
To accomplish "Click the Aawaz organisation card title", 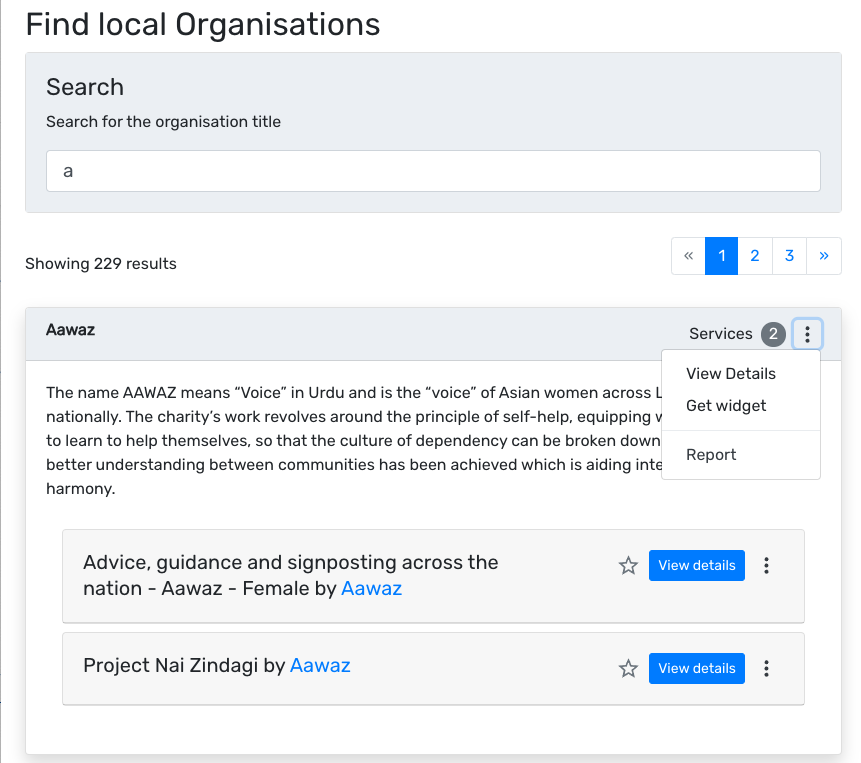I will 70,330.
